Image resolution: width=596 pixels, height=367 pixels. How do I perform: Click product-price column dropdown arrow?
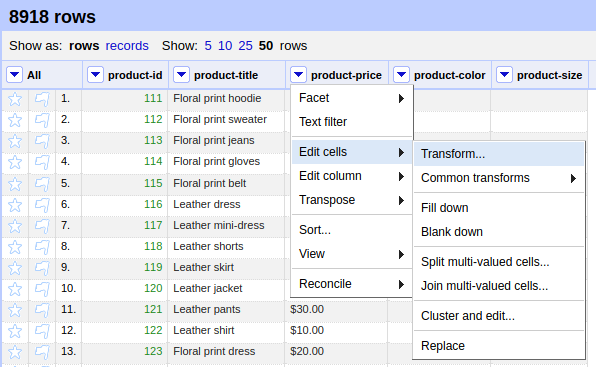[x=298, y=74]
